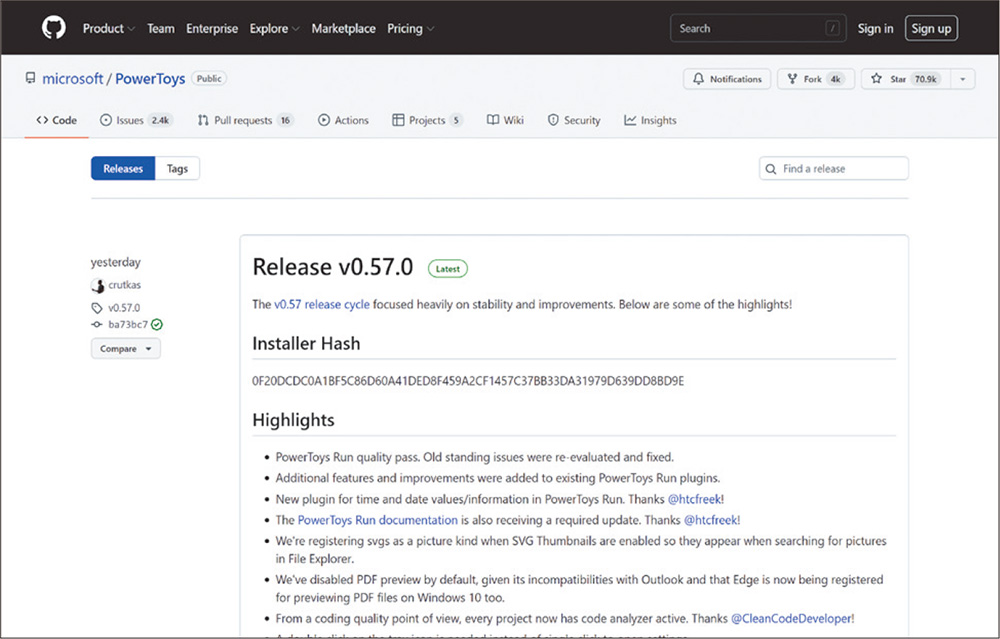Expand the Product menu

pyautogui.click(x=108, y=29)
